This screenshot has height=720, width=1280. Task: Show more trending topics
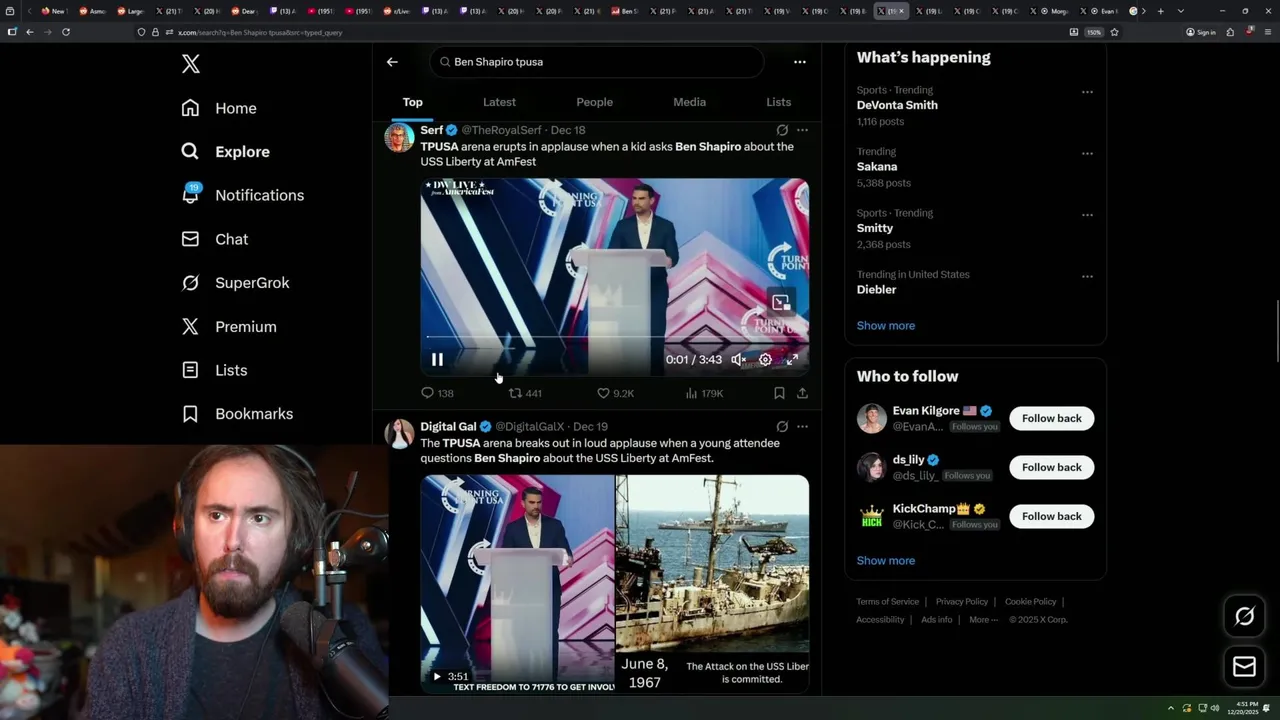click(x=886, y=326)
